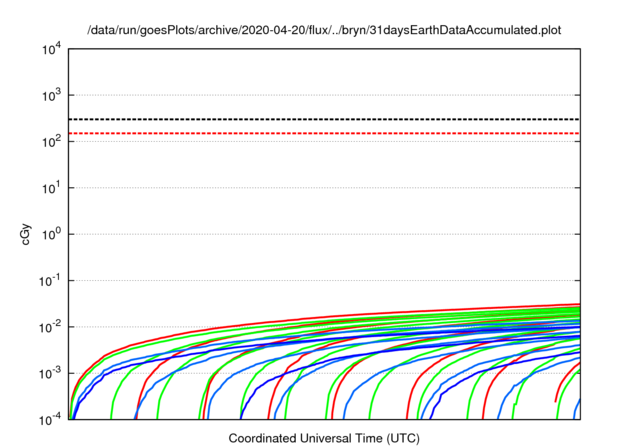
Task: Click the plot title file path text
Action: [324, 30]
